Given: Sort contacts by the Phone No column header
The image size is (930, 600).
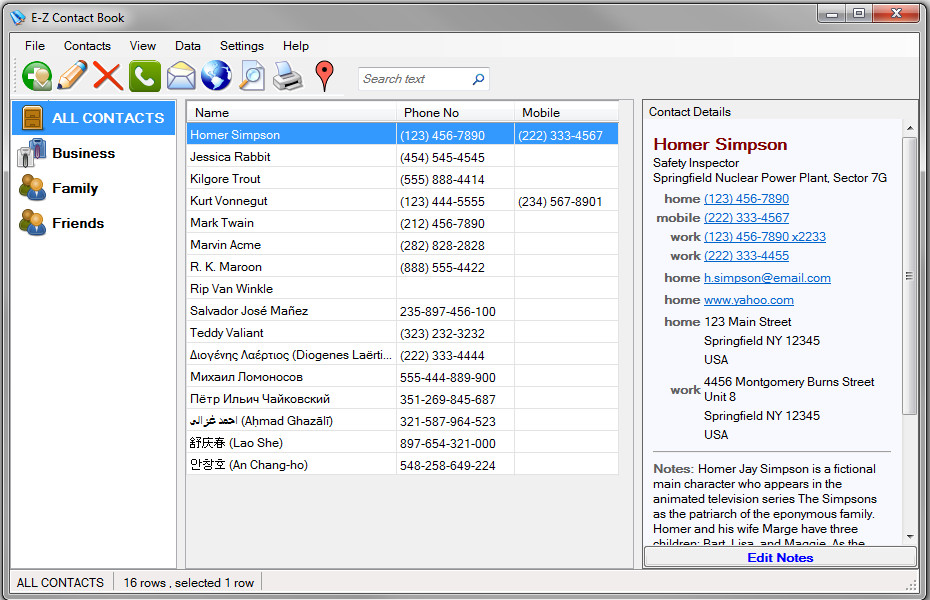Looking at the screenshot, I should coord(455,113).
